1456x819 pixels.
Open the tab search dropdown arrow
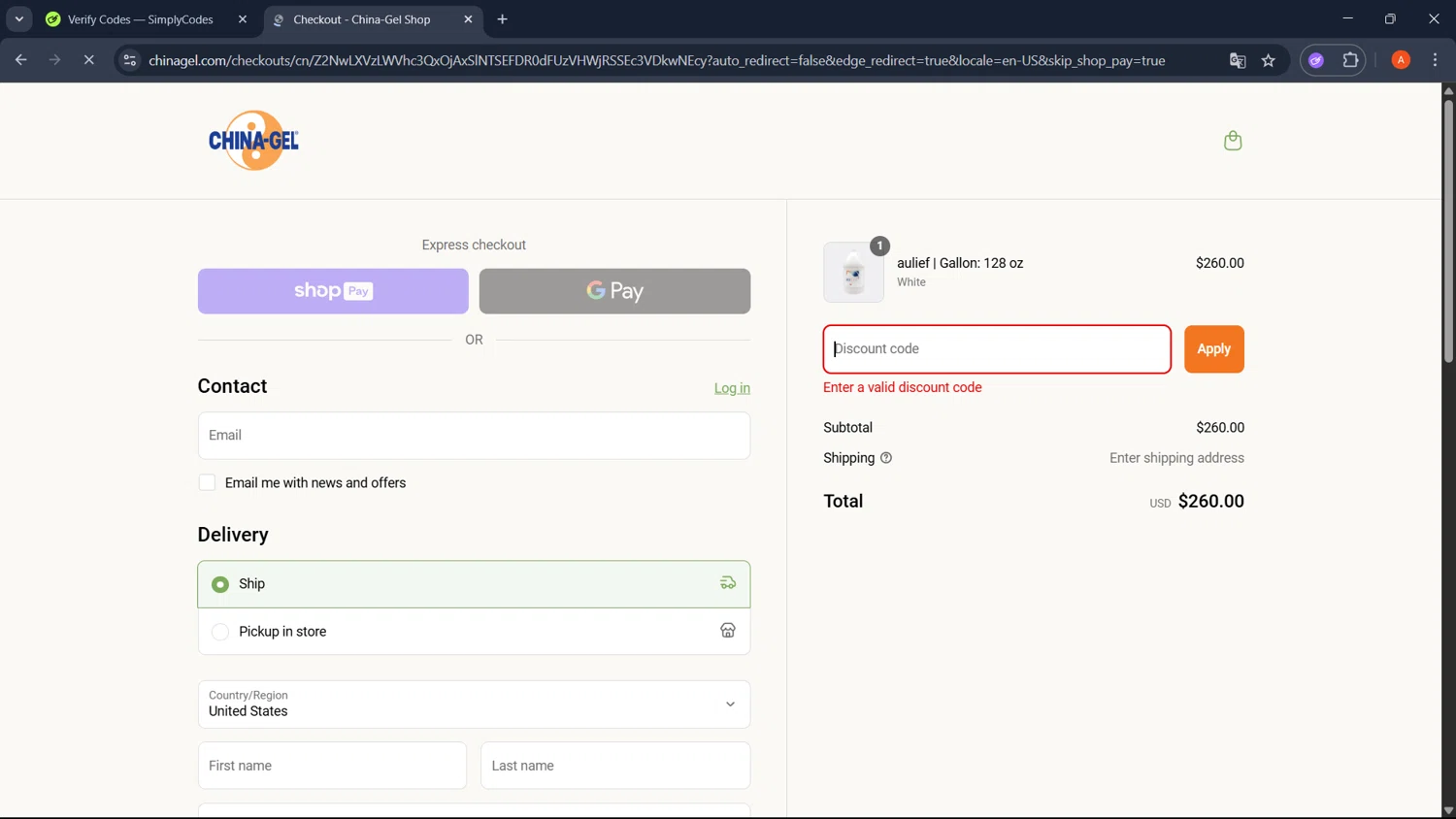18,19
